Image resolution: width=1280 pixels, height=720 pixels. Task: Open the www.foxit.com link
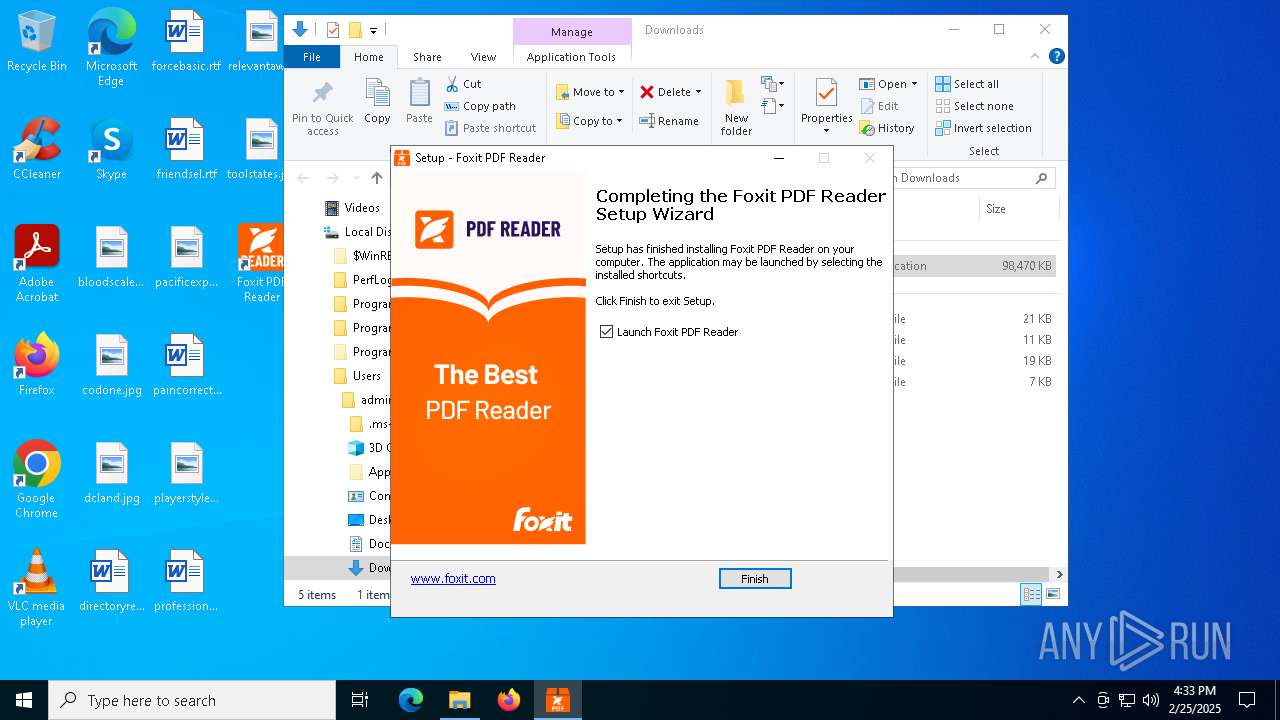(453, 578)
